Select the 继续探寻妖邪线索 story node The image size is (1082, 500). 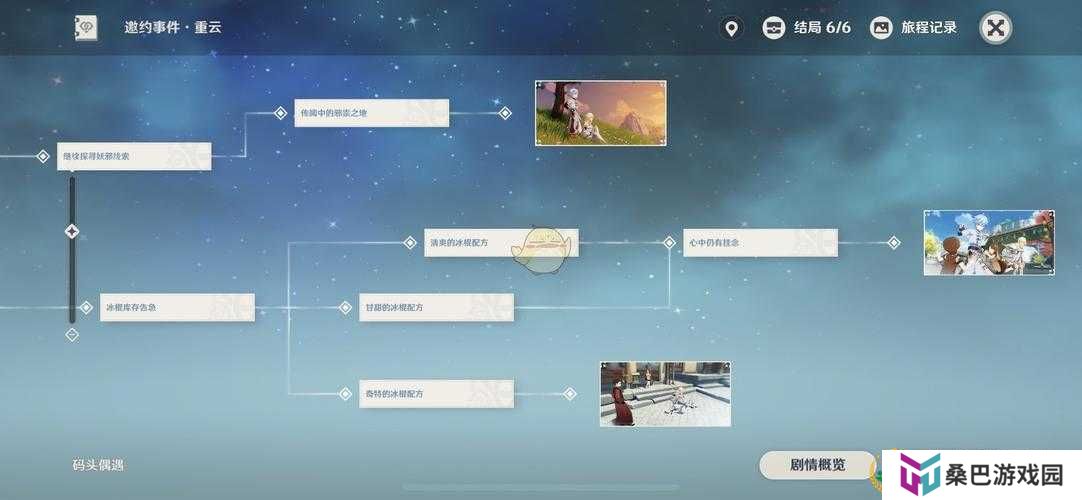(x=134, y=157)
